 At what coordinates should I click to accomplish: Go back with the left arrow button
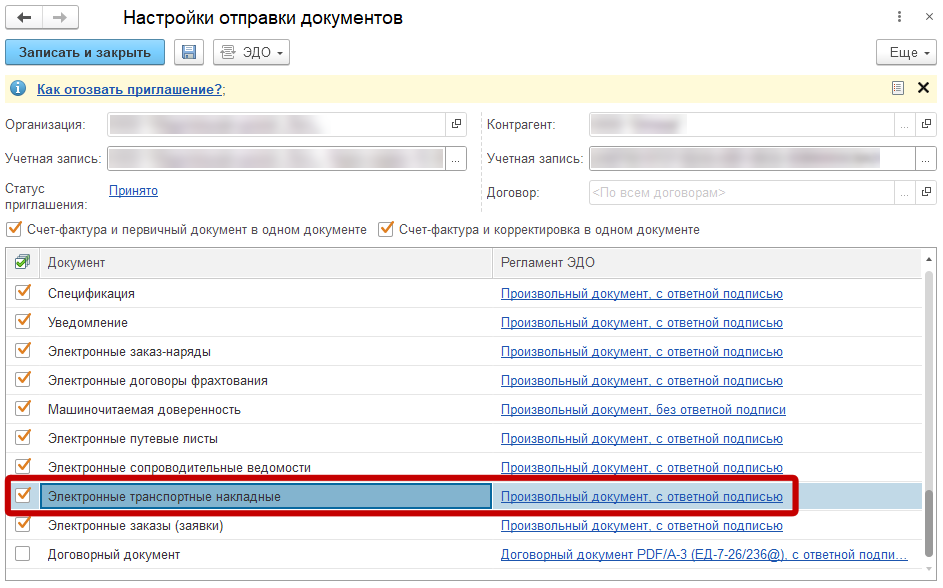coord(24,17)
